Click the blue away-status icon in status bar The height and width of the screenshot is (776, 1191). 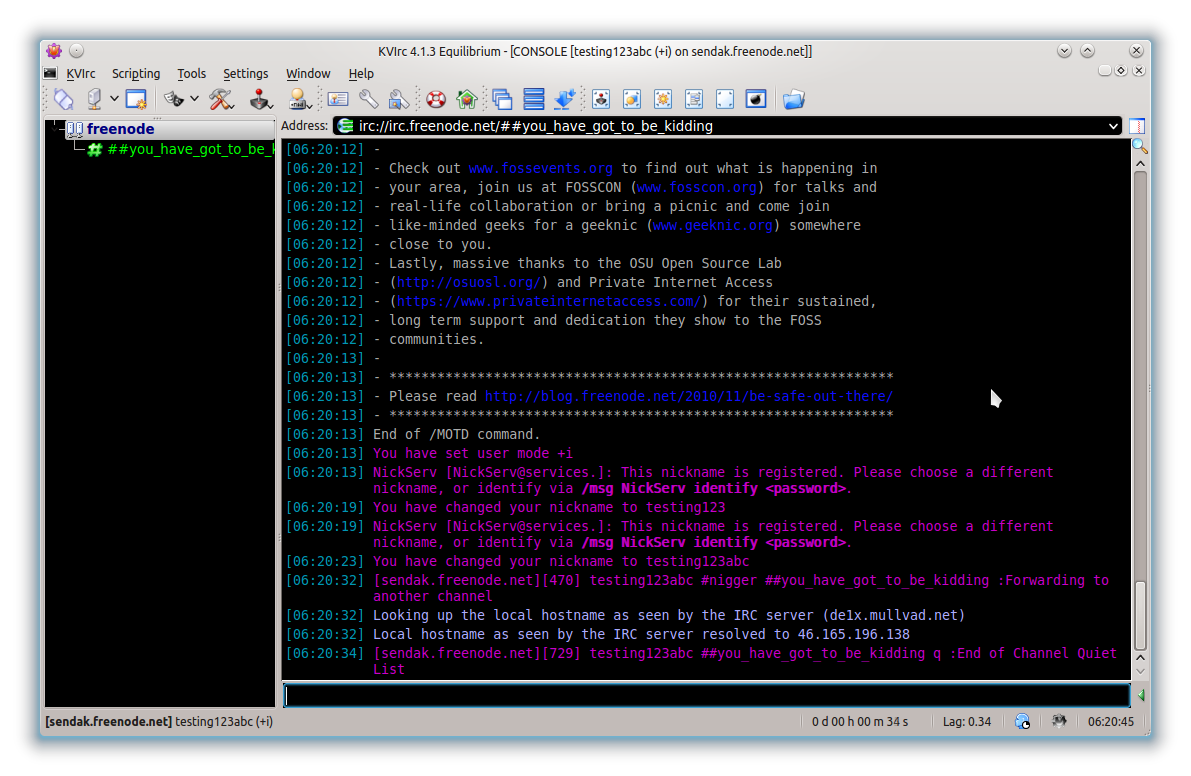click(x=1022, y=721)
